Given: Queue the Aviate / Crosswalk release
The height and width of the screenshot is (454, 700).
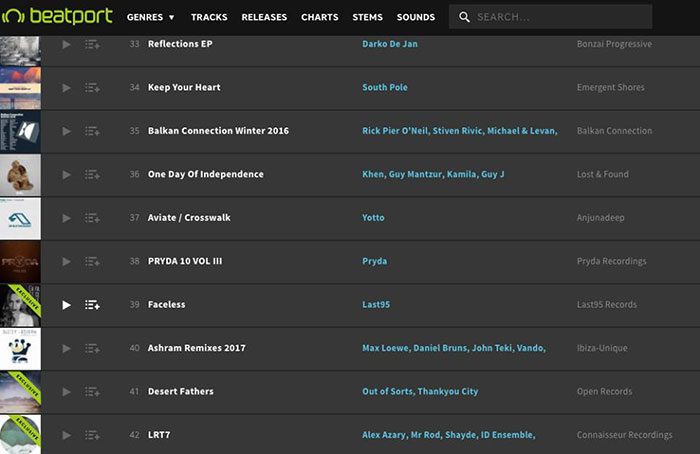Looking at the screenshot, I should click(92, 218).
